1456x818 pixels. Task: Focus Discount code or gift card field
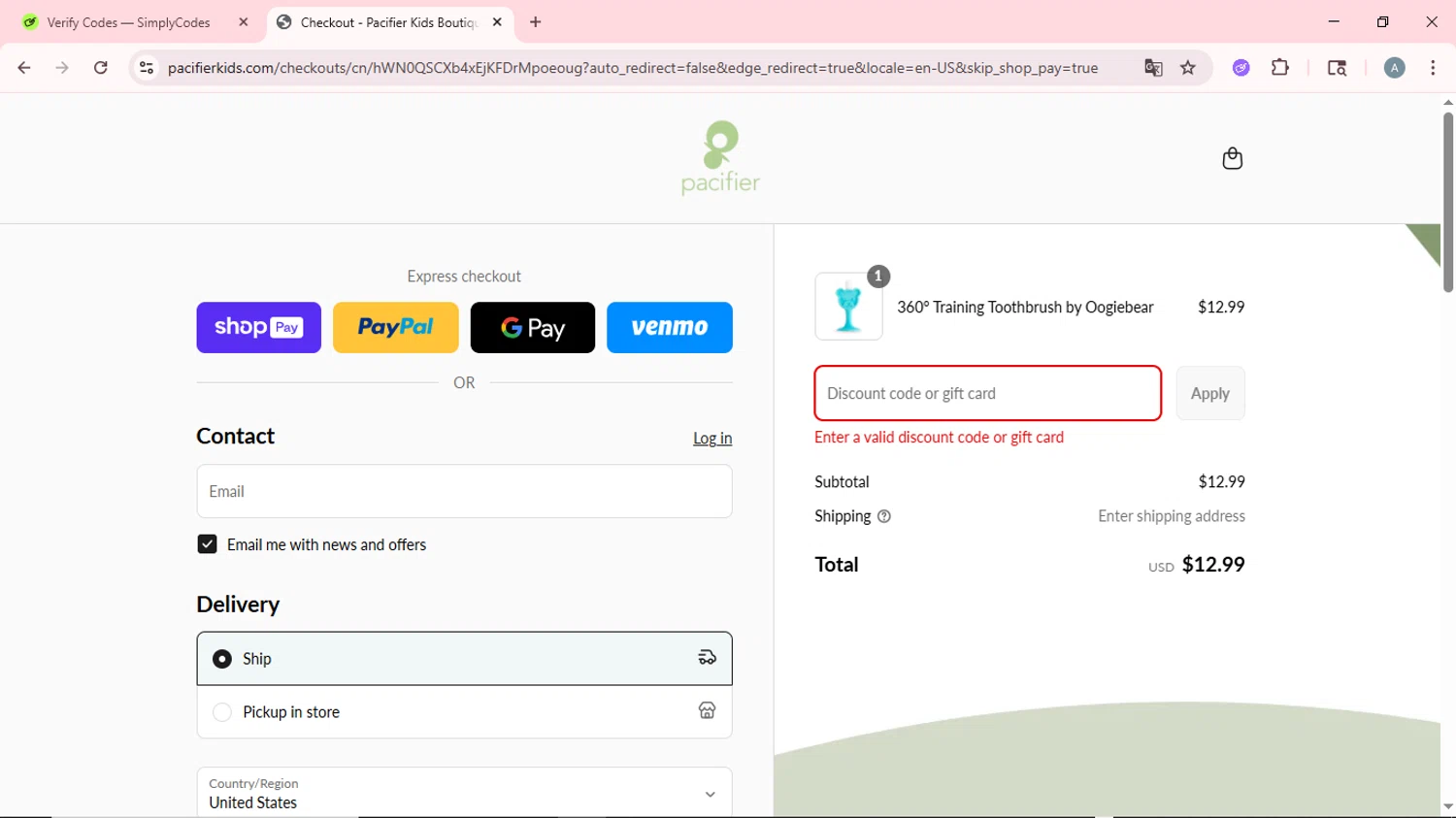[988, 393]
